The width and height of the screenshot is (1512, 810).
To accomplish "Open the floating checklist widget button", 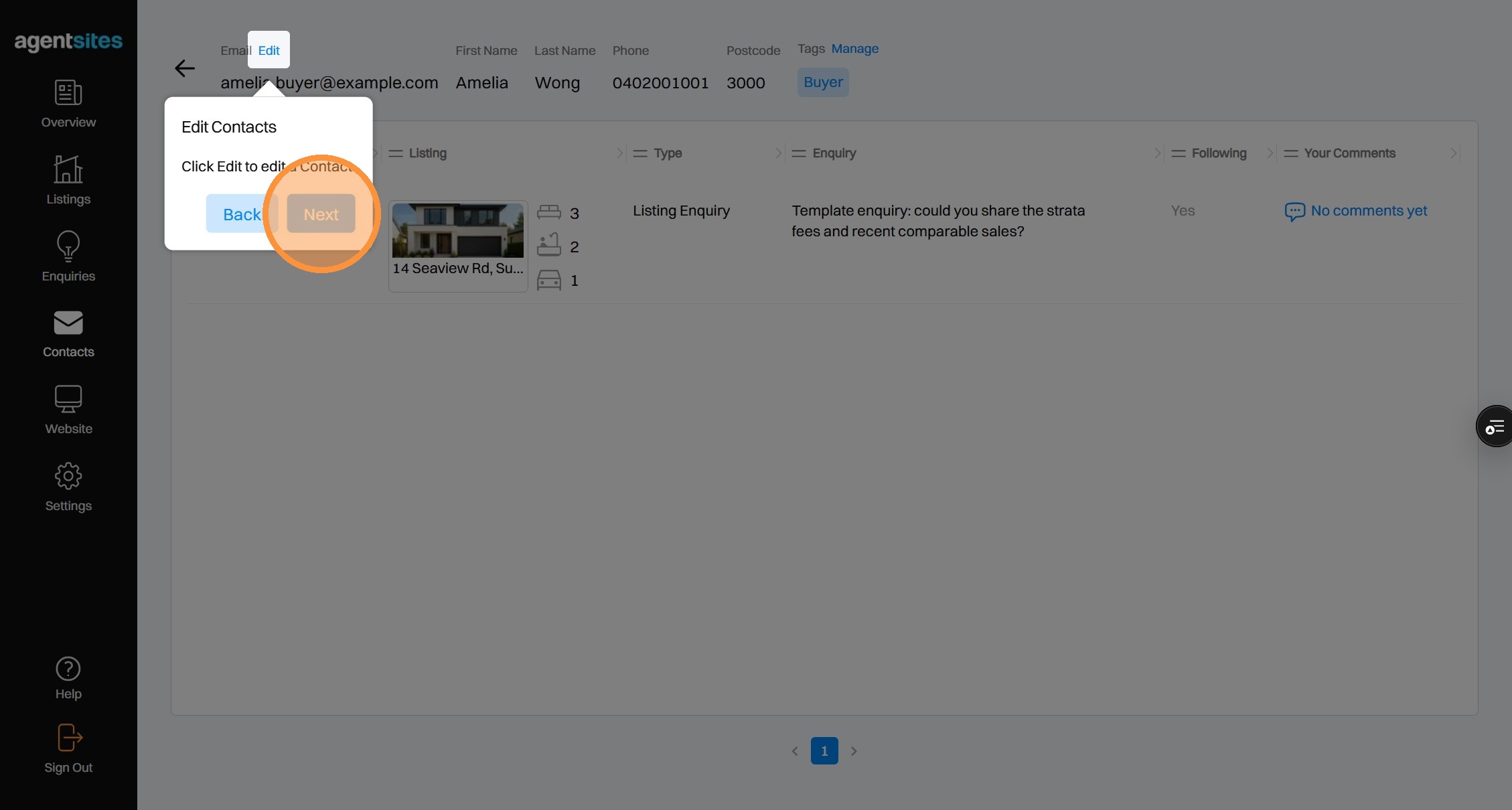I will pos(1495,426).
